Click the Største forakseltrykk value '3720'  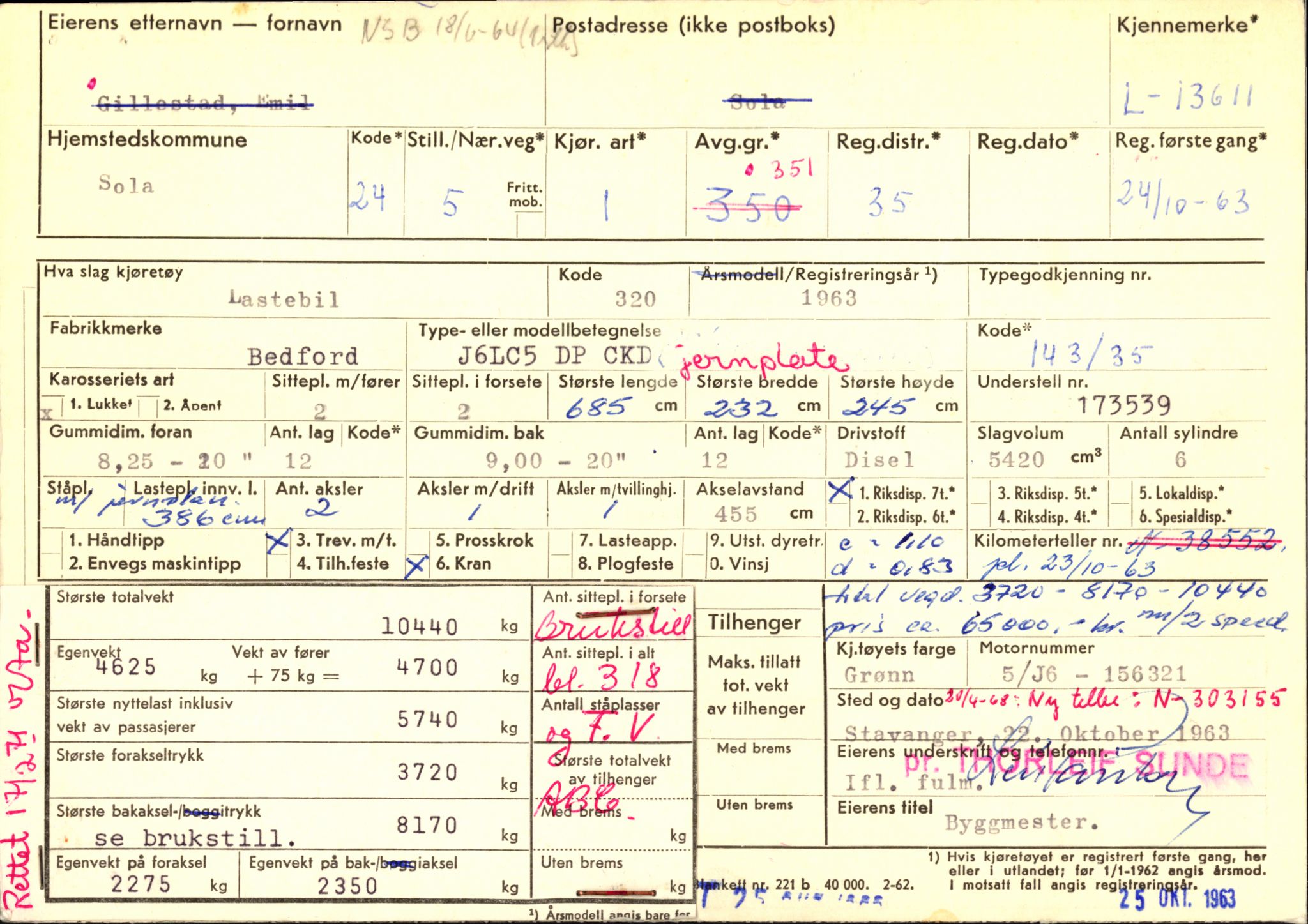coord(427,773)
